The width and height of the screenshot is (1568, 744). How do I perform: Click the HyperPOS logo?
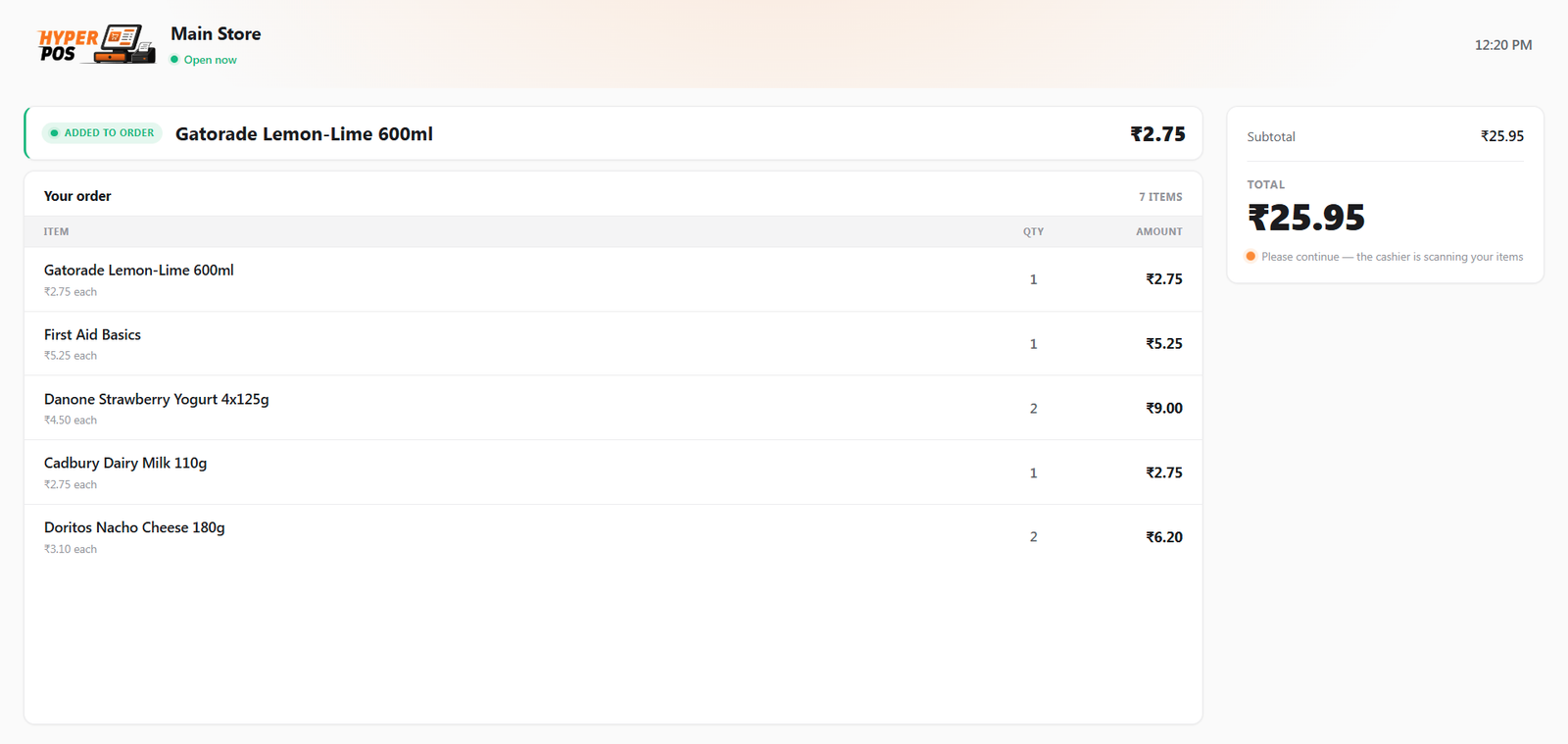tap(96, 44)
